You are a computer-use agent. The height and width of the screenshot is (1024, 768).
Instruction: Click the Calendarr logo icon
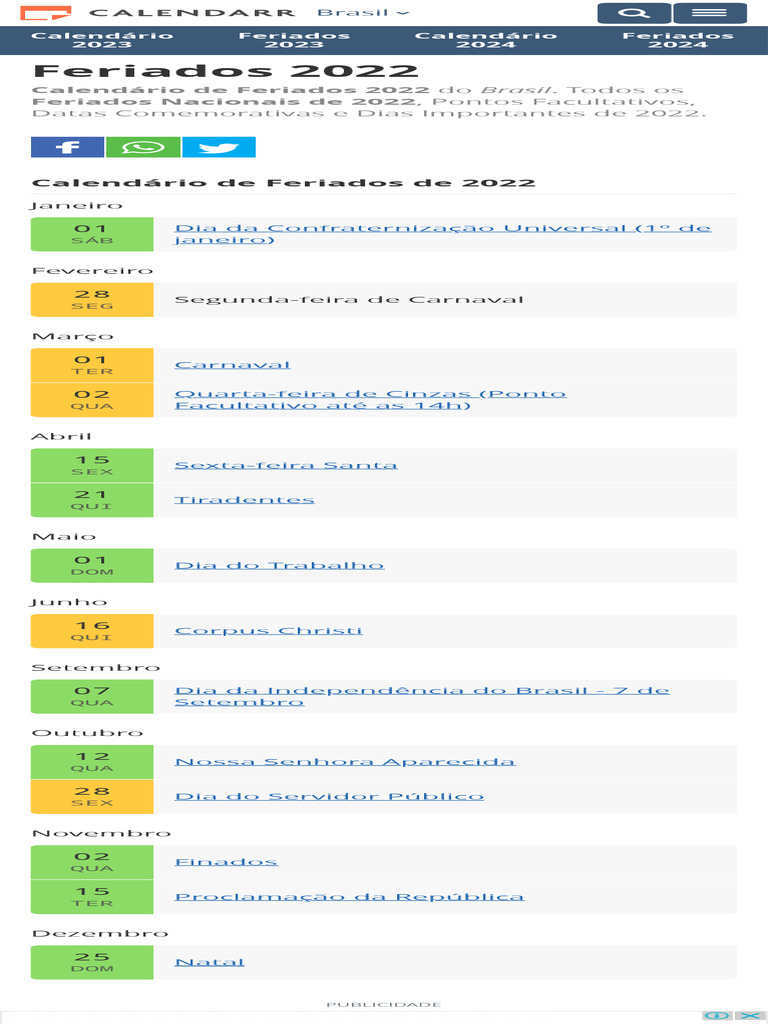pos(45,13)
